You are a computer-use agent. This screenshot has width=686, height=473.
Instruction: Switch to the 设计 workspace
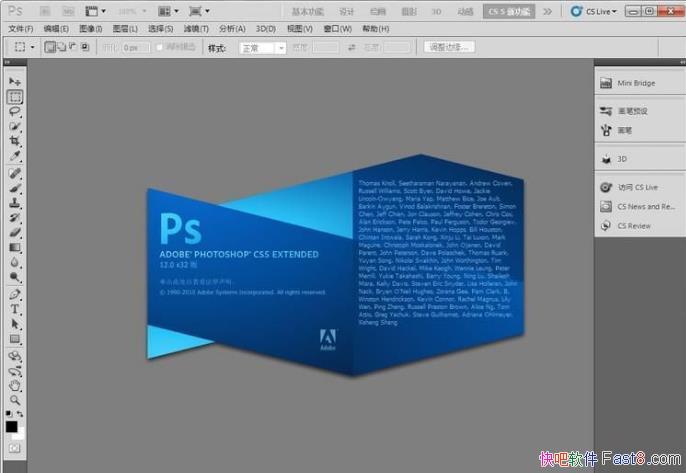(x=346, y=11)
